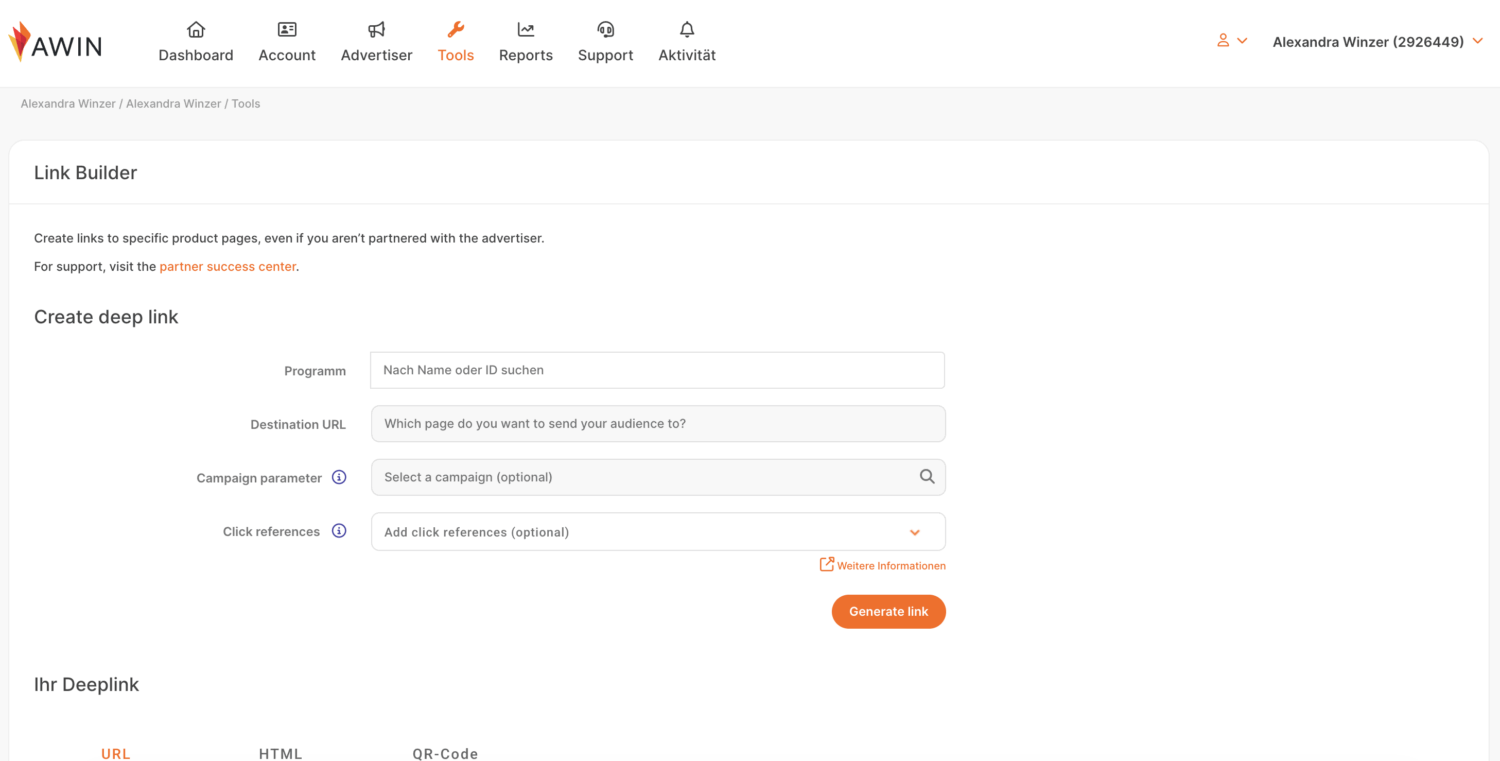Click the orange user profile icon
Image resolution: width=1500 pixels, height=761 pixels.
point(1223,41)
